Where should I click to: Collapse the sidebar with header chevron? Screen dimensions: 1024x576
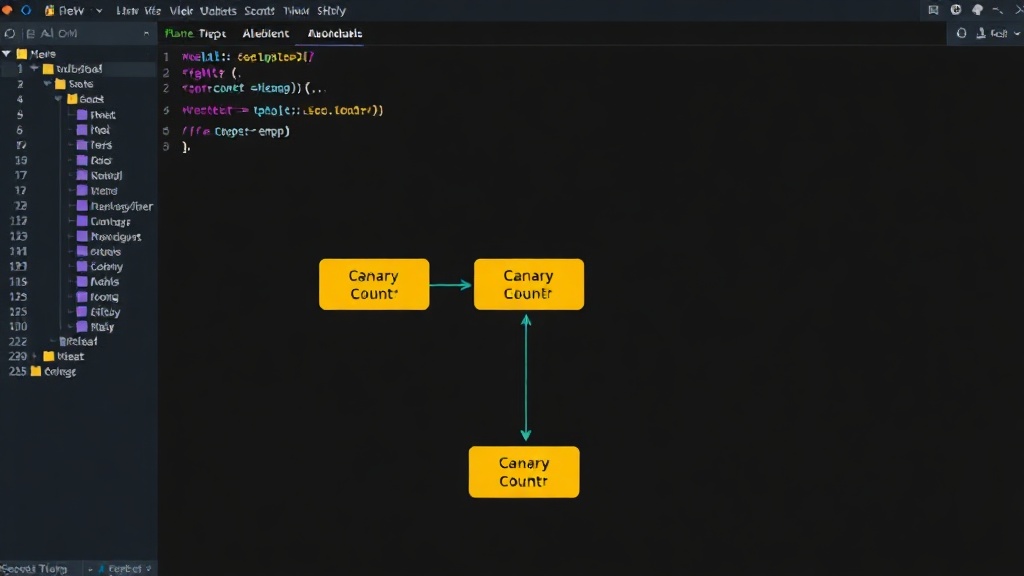[146, 33]
